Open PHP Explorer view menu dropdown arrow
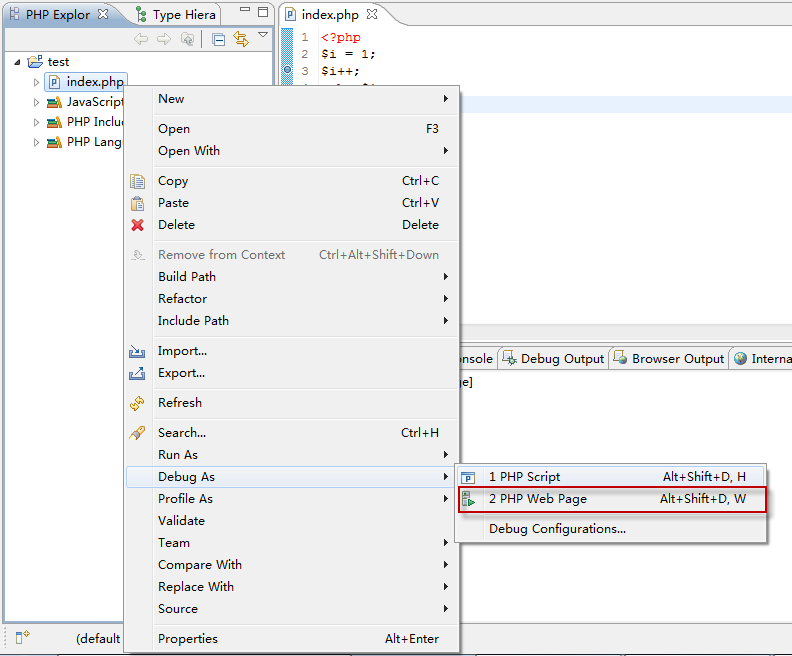The height and width of the screenshot is (656, 792). (263, 36)
